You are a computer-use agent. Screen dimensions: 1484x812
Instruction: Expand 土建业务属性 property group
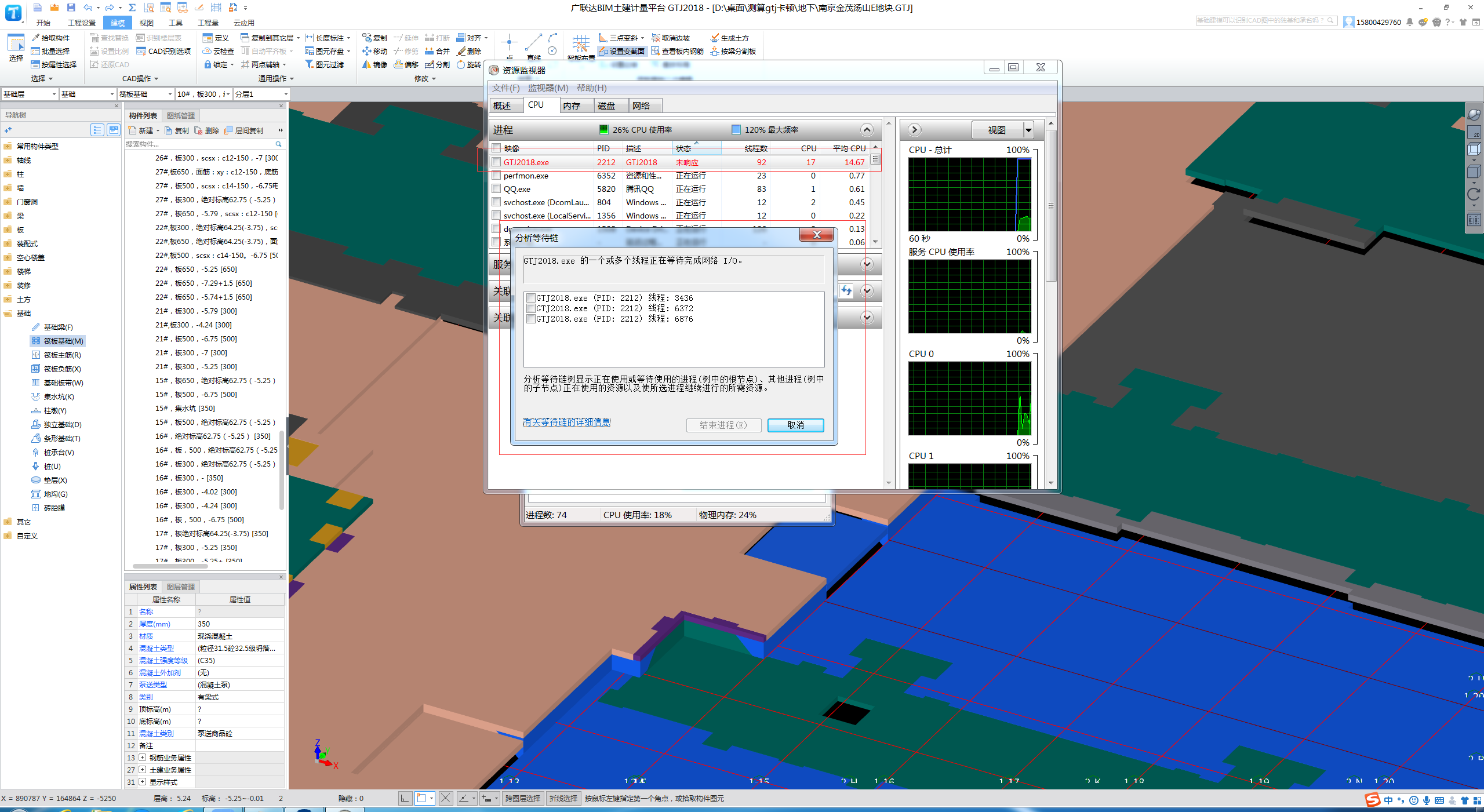(142, 770)
